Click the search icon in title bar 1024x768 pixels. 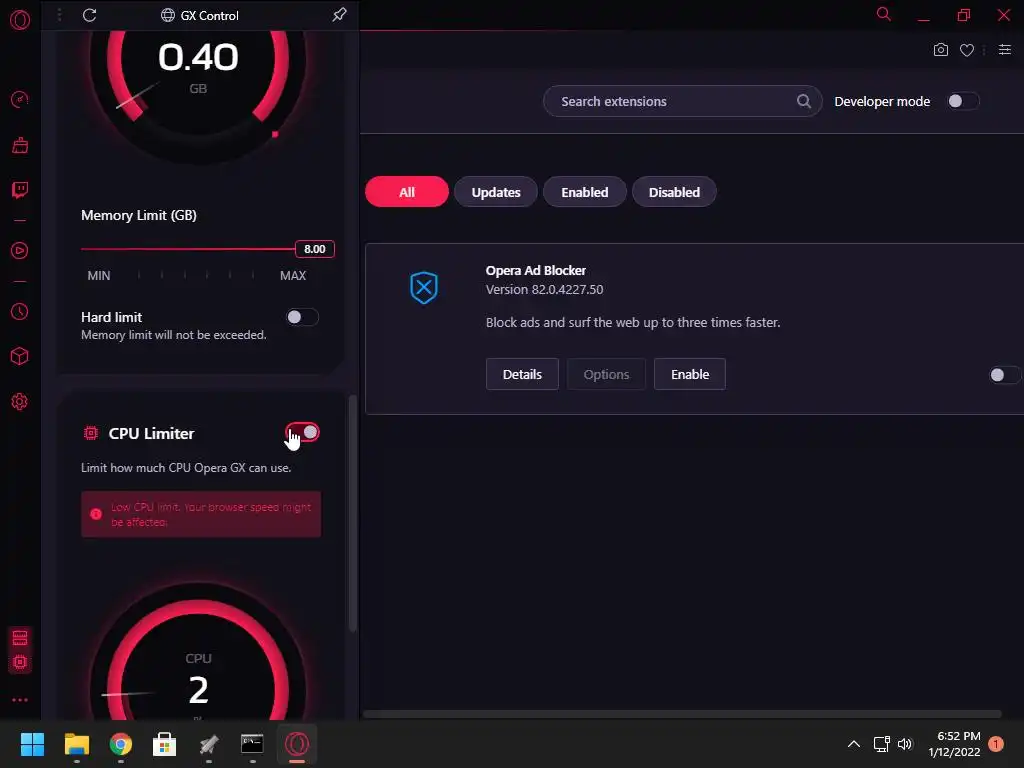tap(883, 14)
